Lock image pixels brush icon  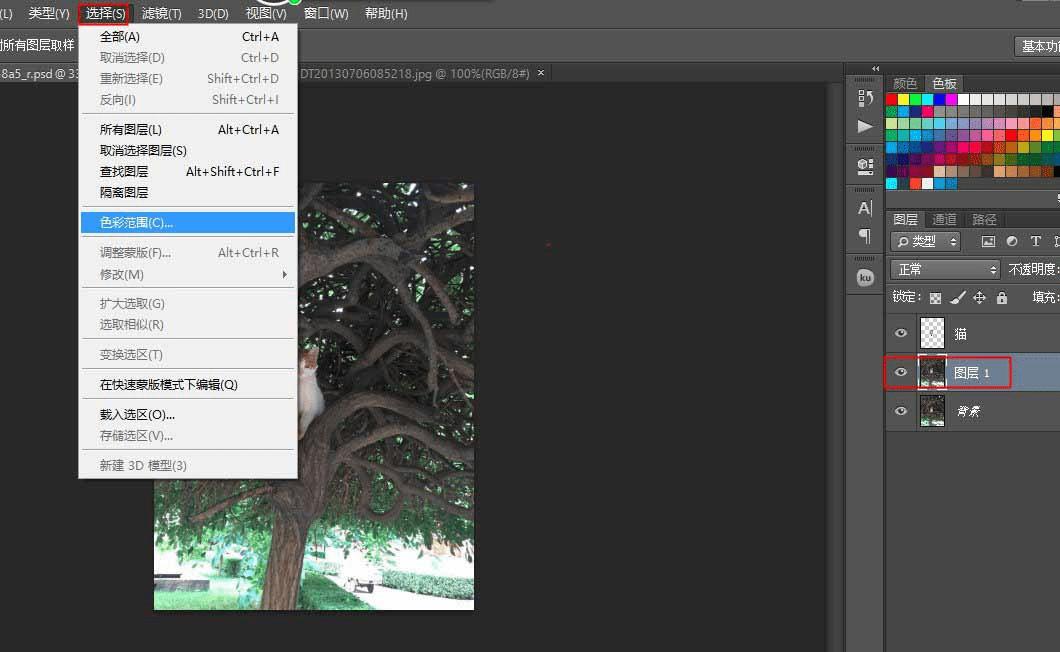pos(957,298)
